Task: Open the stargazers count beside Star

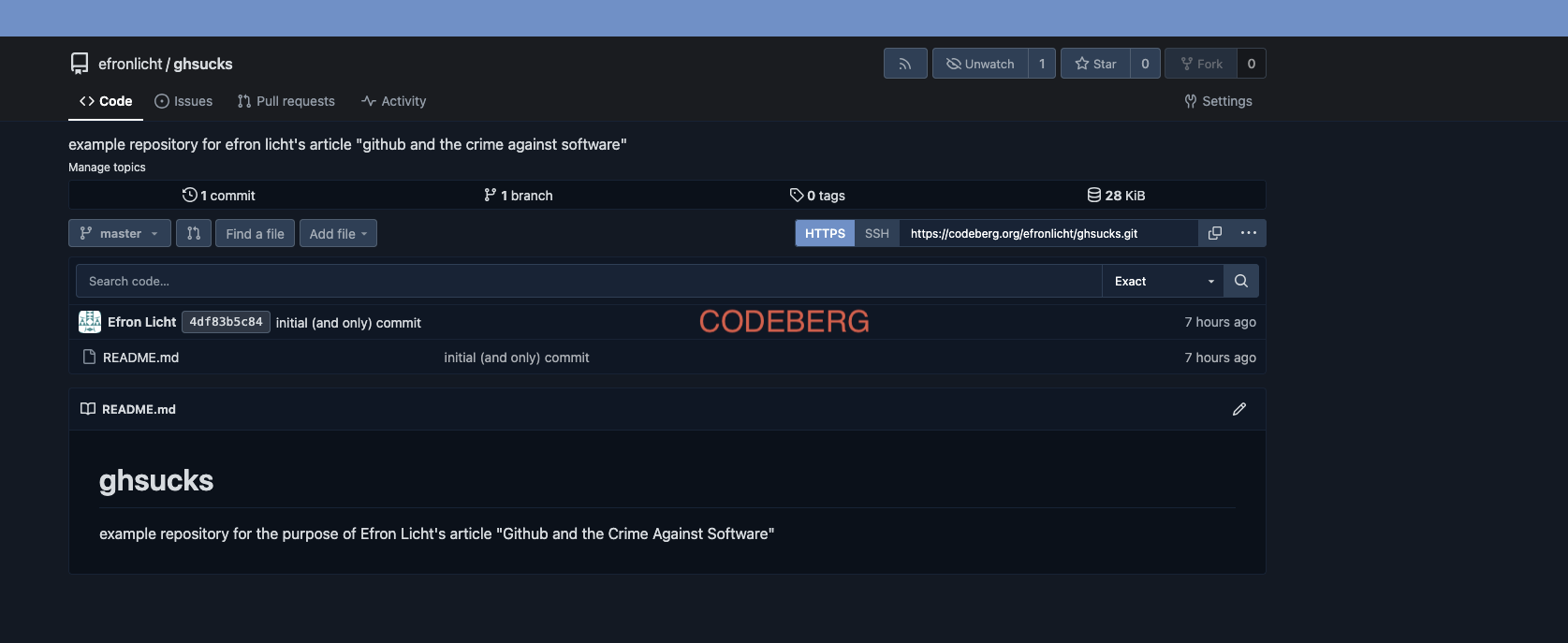Action: click(1145, 64)
